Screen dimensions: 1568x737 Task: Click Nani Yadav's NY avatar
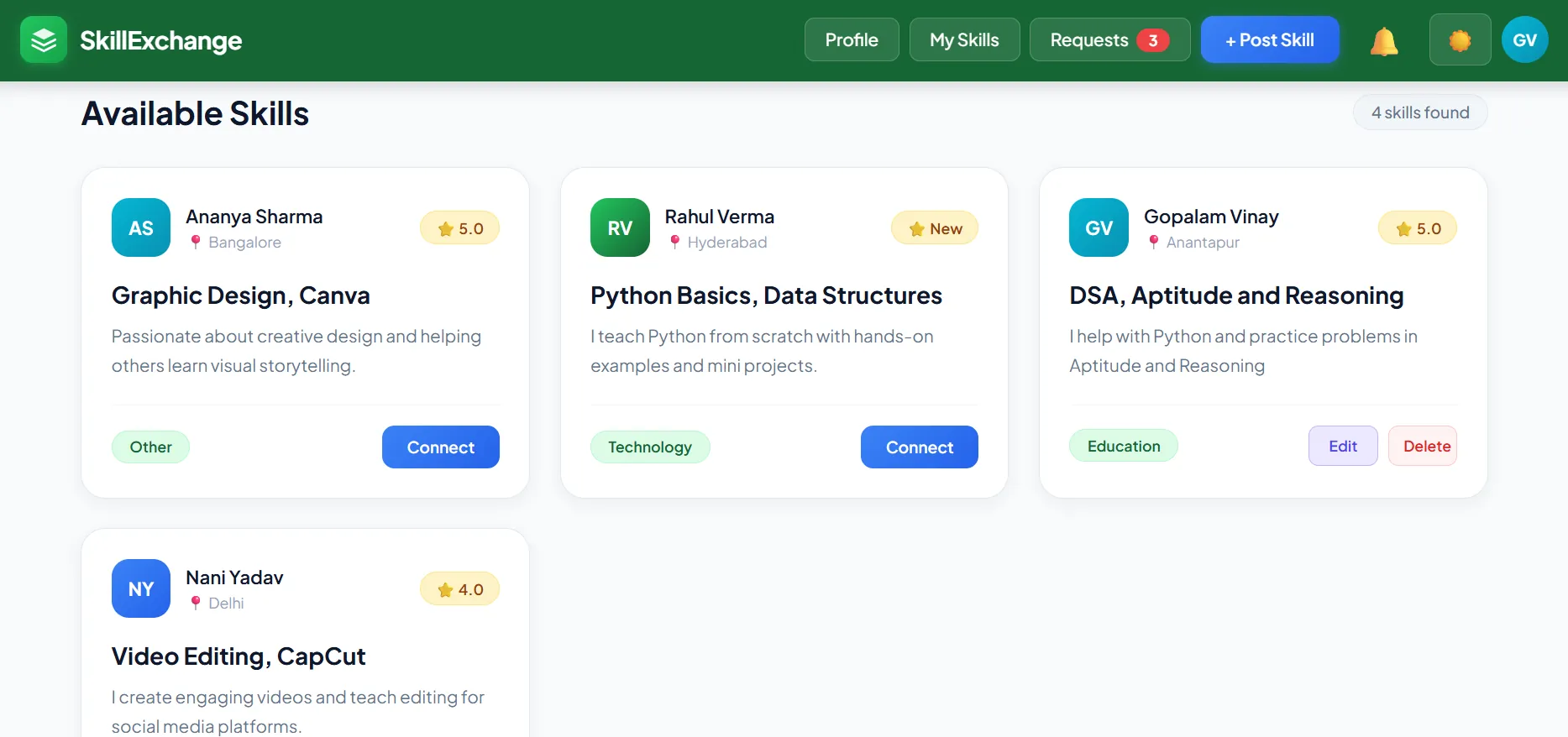coord(141,588)
